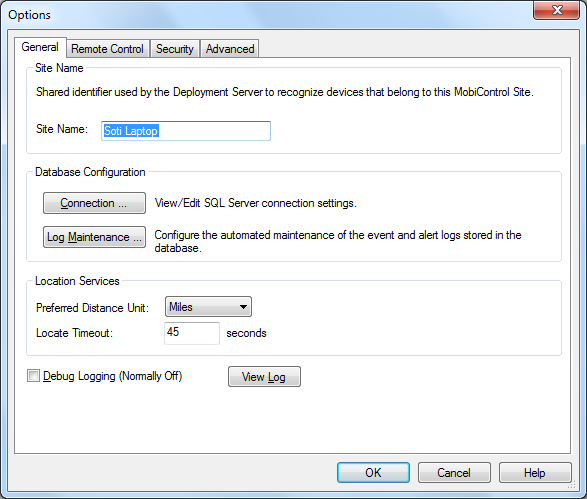Click into the Site Name text field
The height and width of the screenshot is (499, 587).
(186, 131)
